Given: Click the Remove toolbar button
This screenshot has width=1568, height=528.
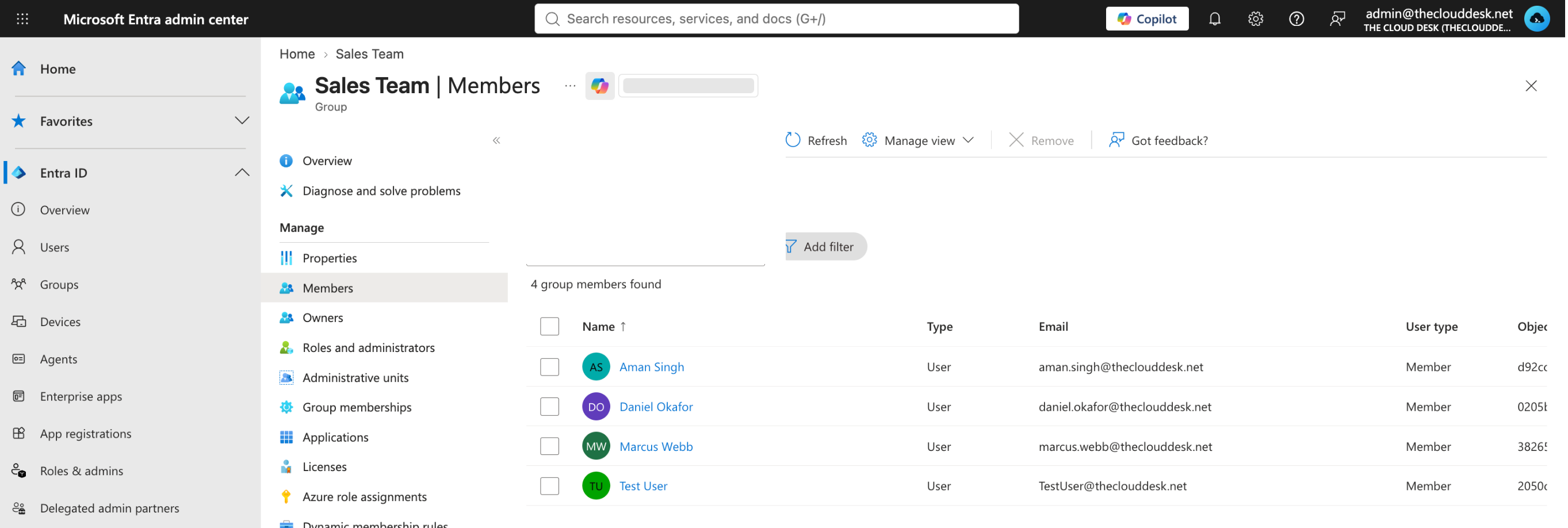Looking at the screenshot, I should click(1042, 141).
